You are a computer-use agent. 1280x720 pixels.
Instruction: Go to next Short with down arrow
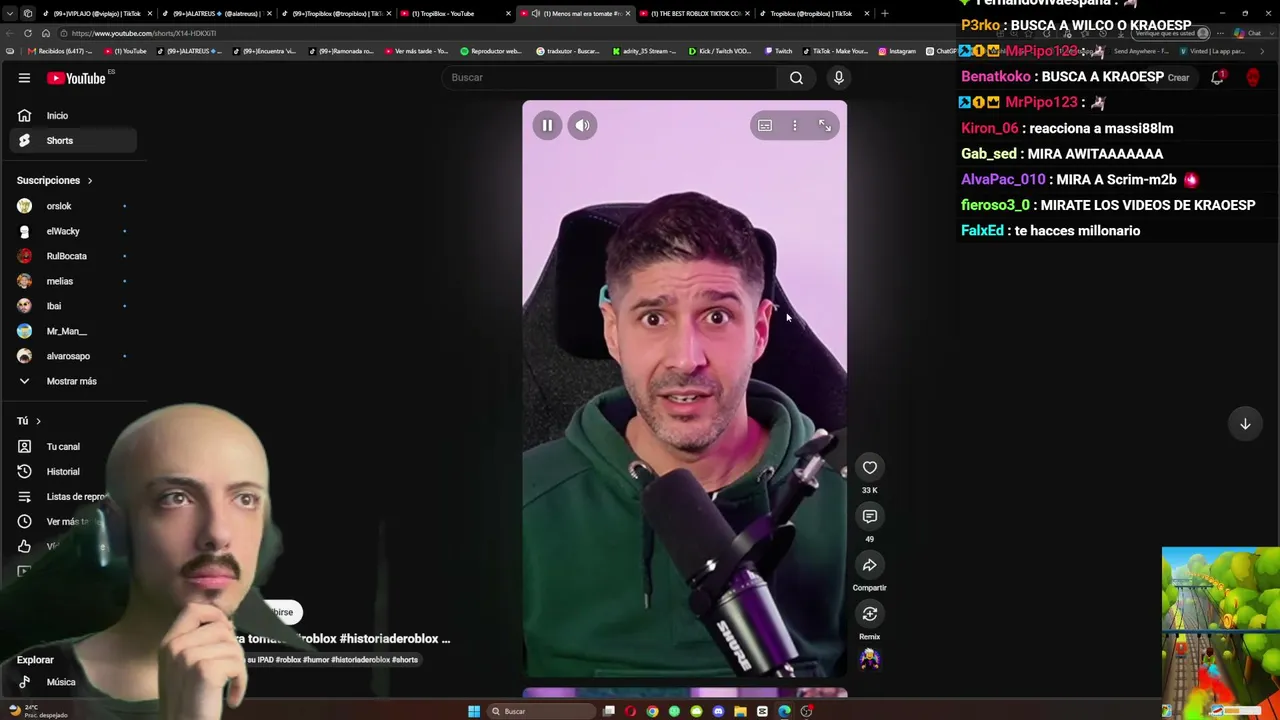[x=1245, y=424]
